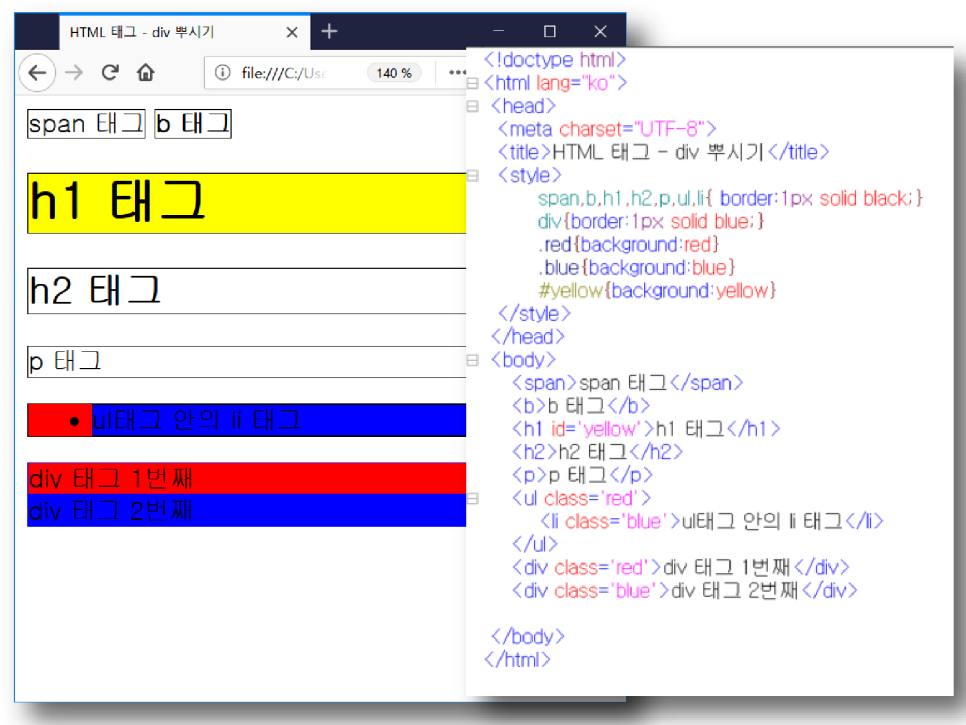Screen dimensions: 966x725
Task: Collapse the body tag fold marker
Action: [473, 360]
